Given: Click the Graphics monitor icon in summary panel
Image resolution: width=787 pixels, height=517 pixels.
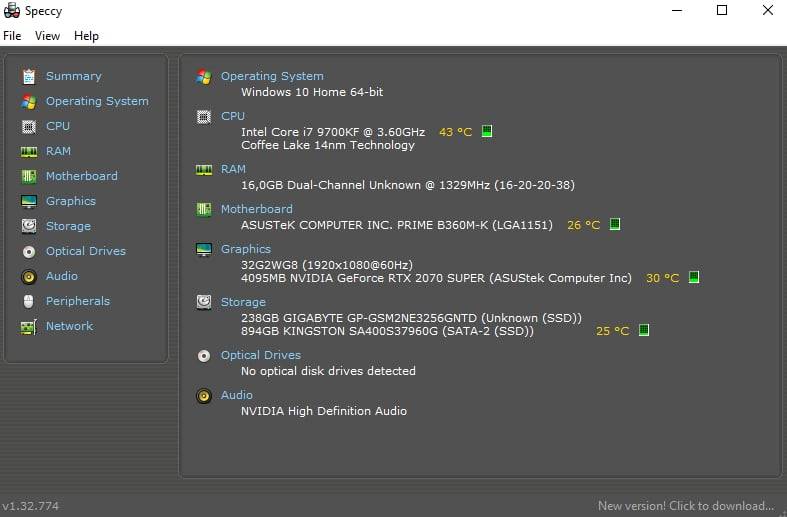Looking at the screenshot, I should (x=204, y=249).
